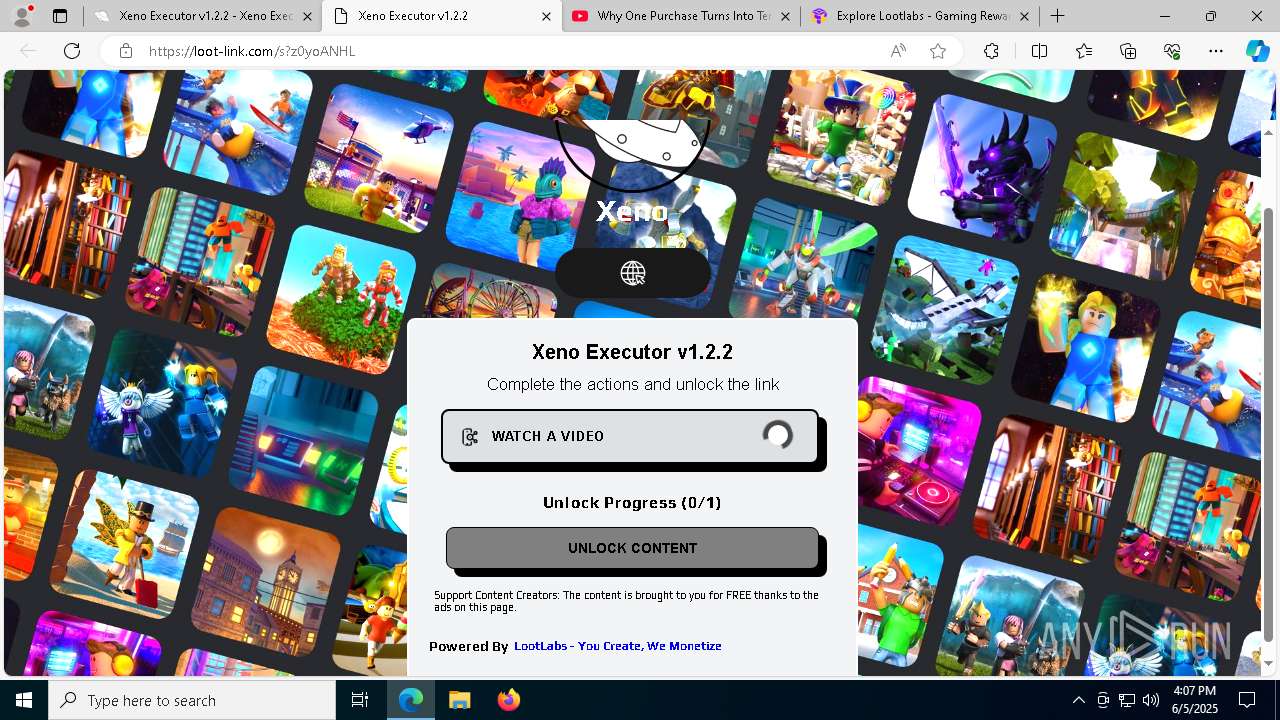
Task: Close the first Xeno Executor tab
Action: point(307,16)
